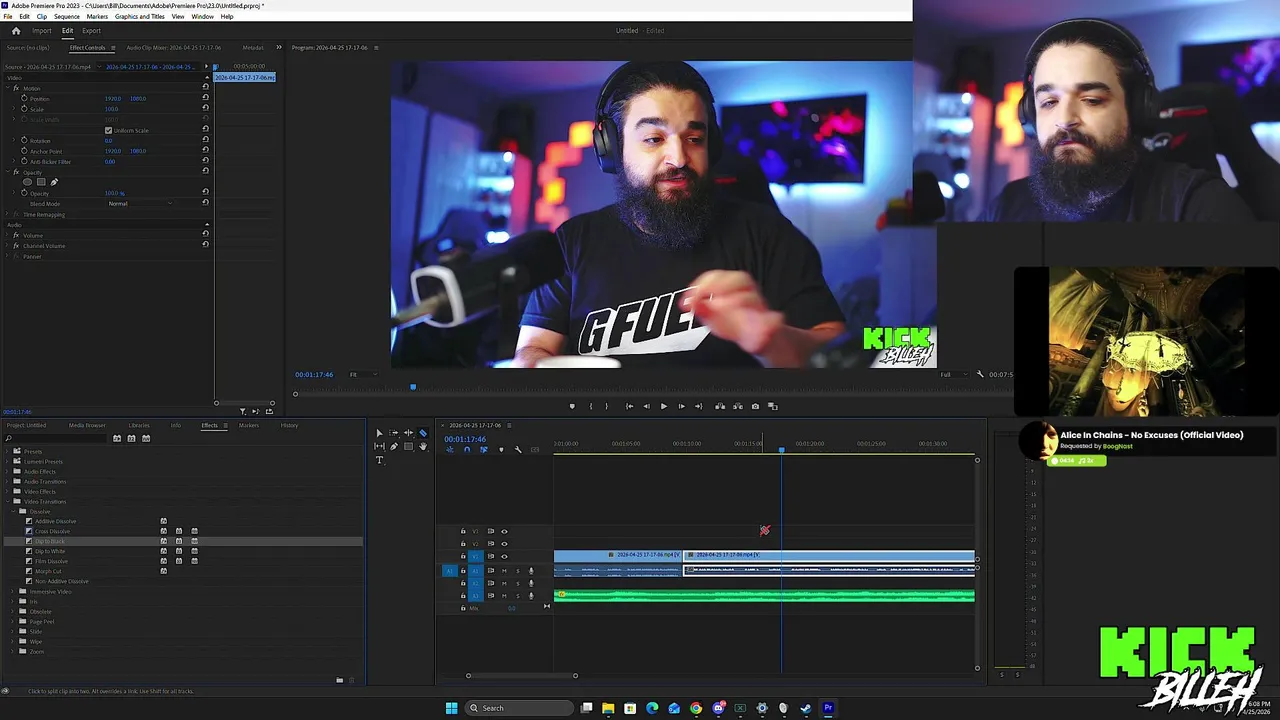This screenshot has width=1280, height=720.
Task: Open the Markers menu
Action: [x=97, y=17]
